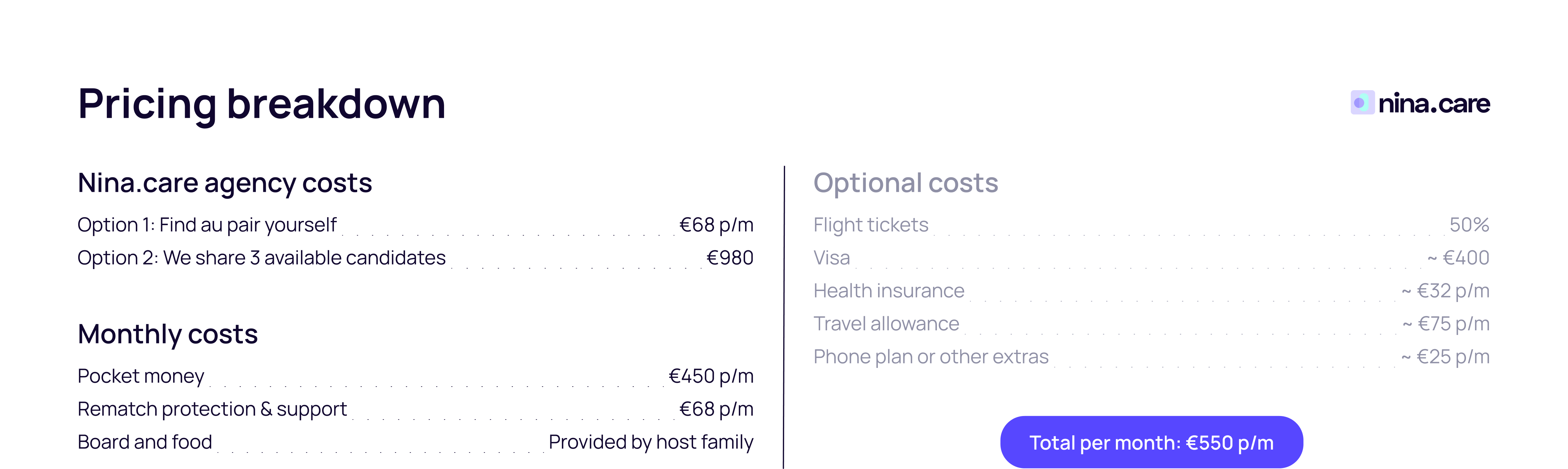Click the nina.care brand name text
1568x469 pixels.
(x=1433, y=104)
